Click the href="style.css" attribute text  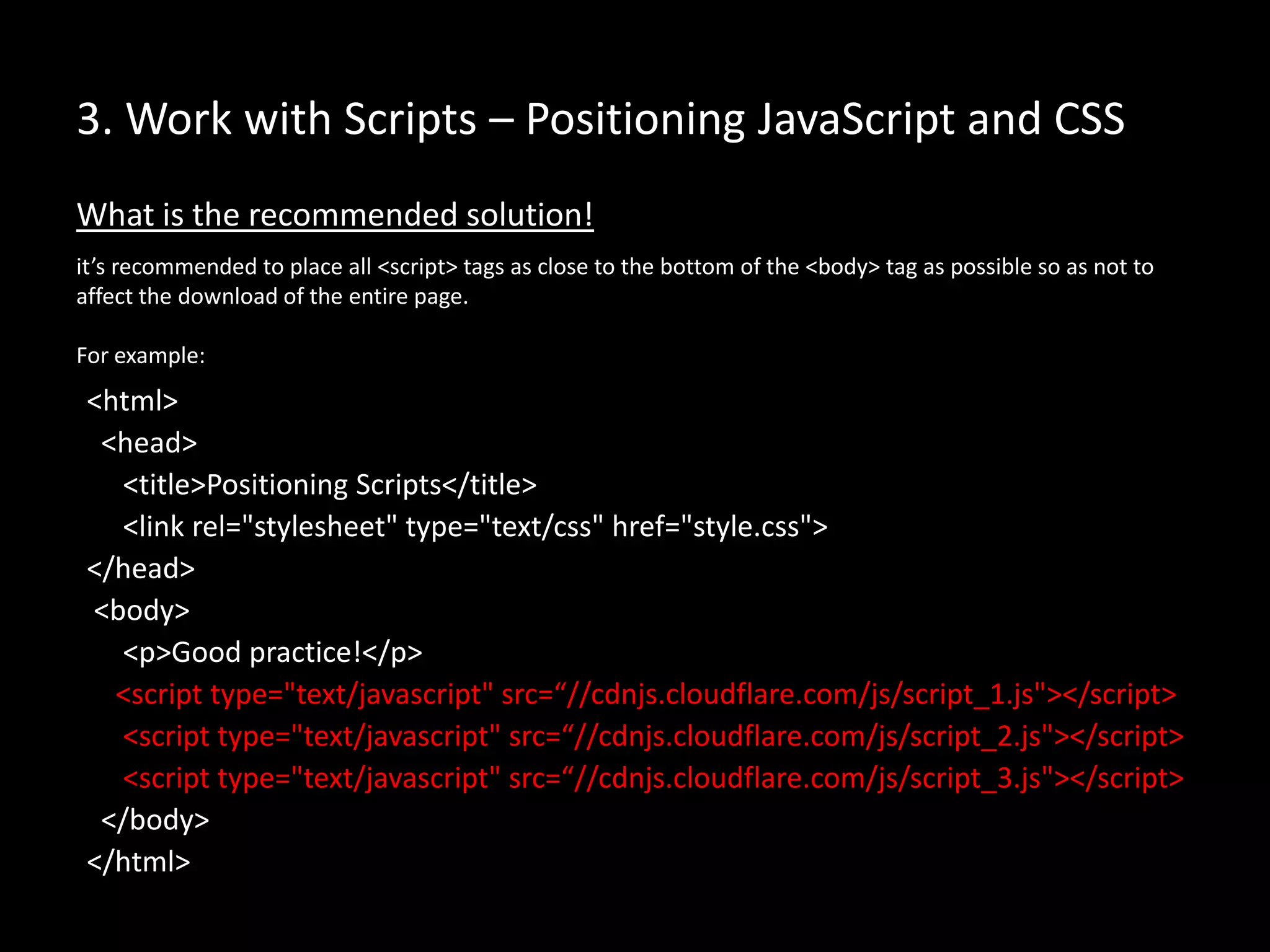[712, 527]
